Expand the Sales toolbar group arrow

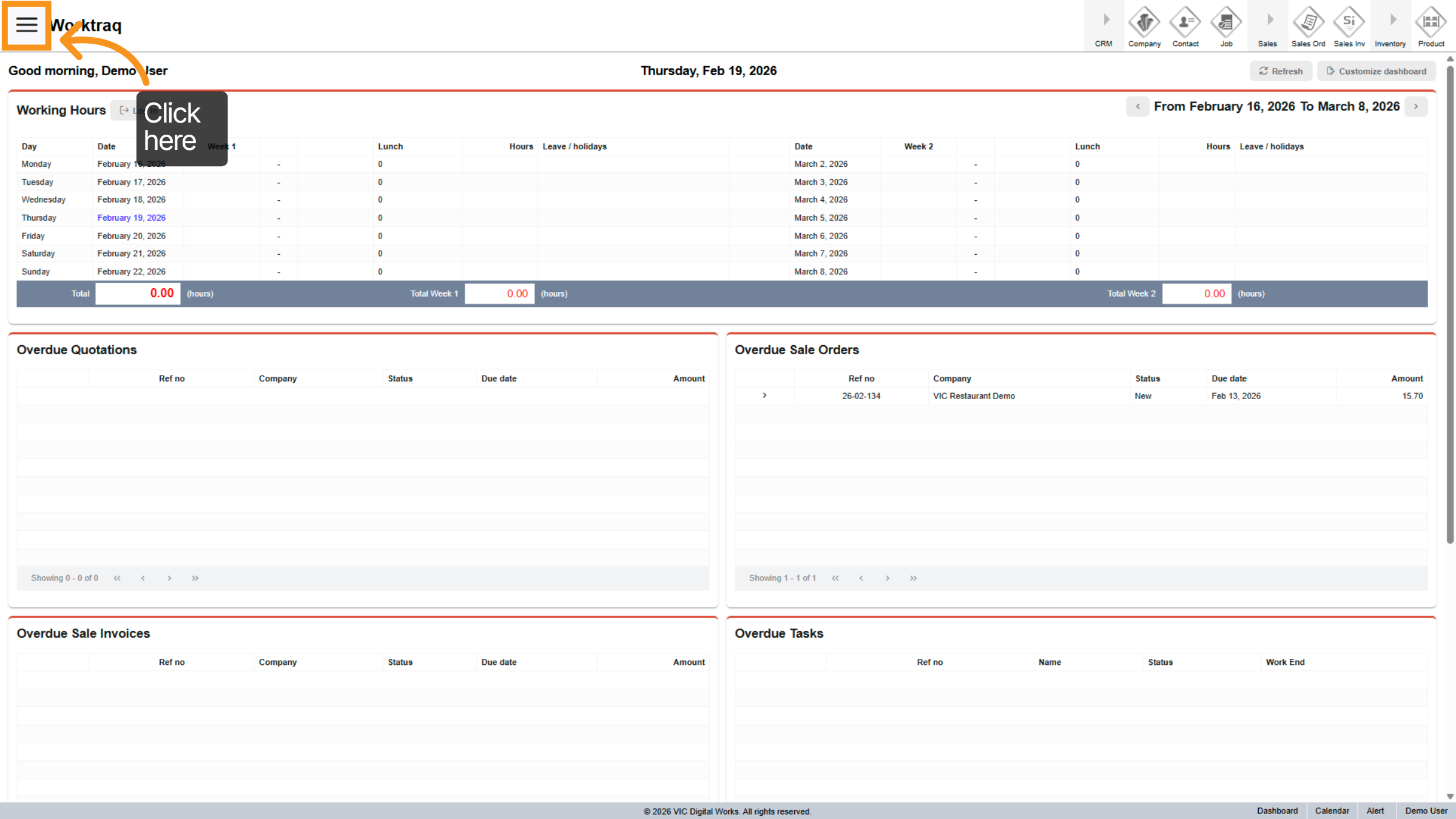point(1269,21)
